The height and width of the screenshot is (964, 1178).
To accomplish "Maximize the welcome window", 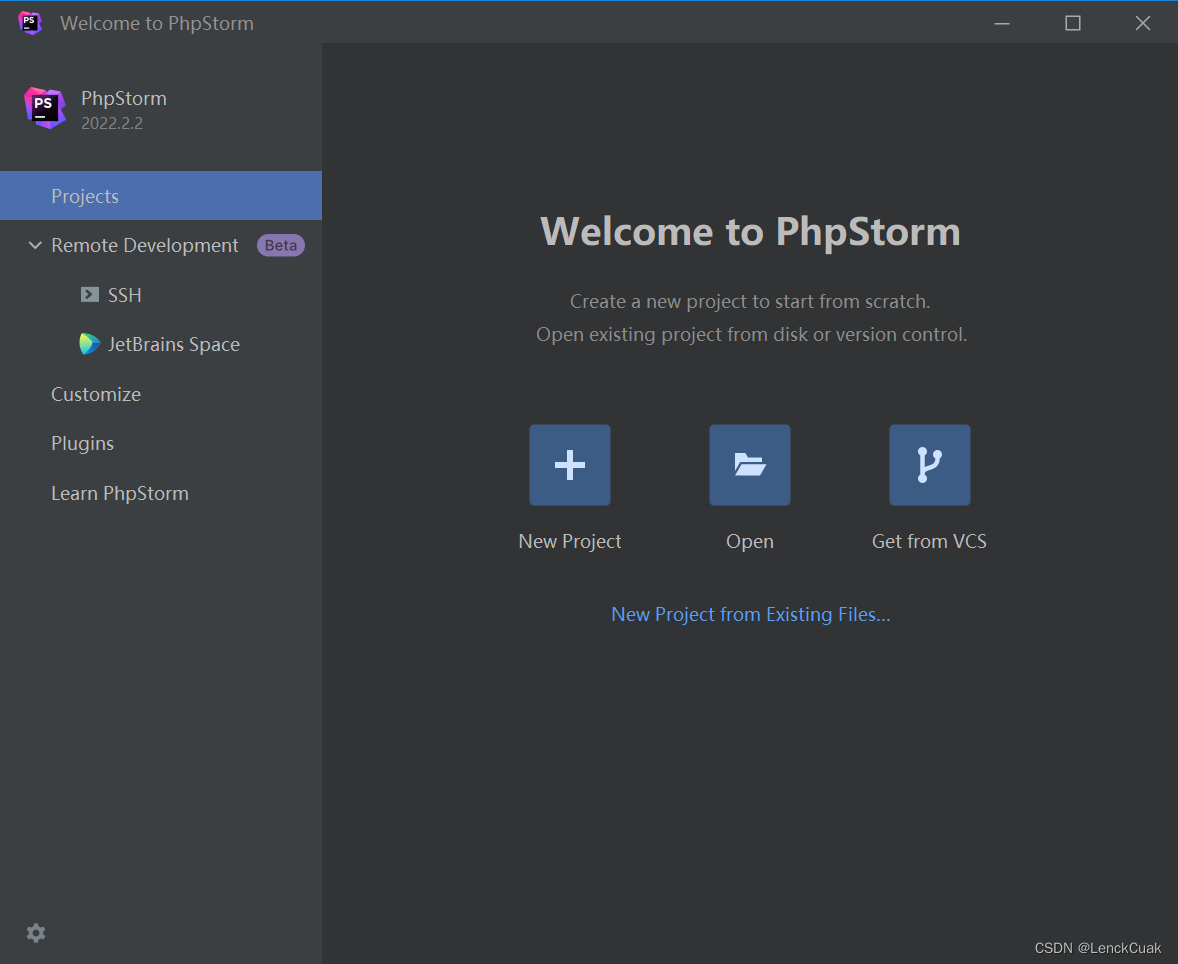I will click(1073, 23).
